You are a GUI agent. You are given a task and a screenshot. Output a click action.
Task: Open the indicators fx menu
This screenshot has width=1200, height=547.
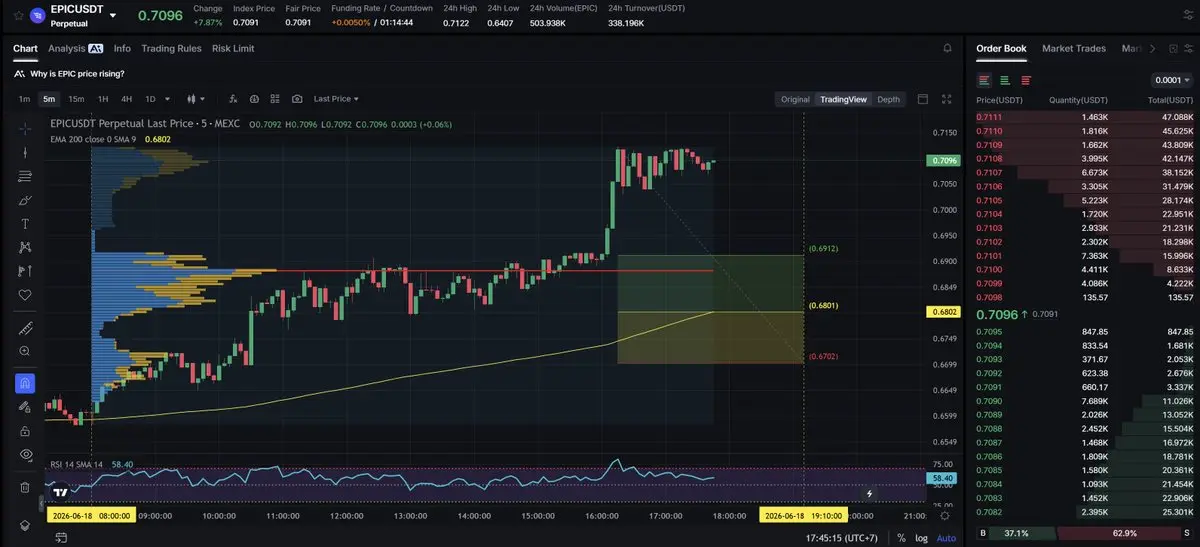pos(233,99)
